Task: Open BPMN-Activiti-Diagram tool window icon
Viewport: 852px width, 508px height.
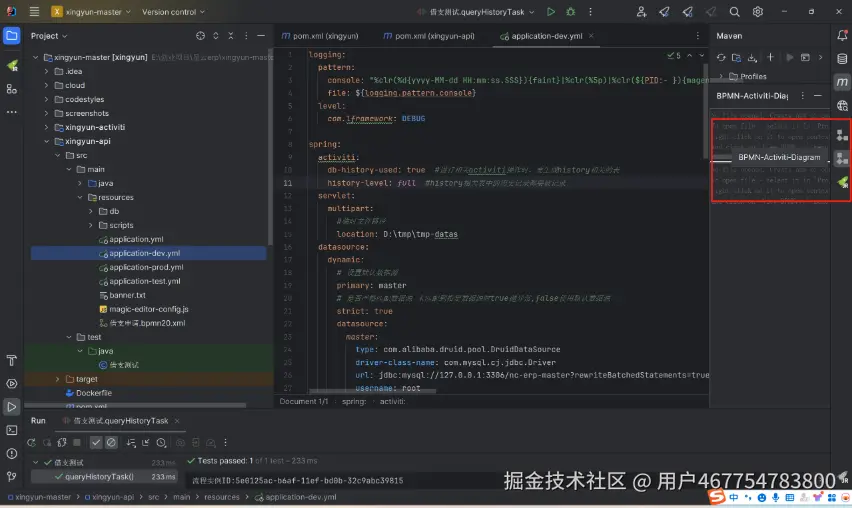Action: [x=842, y=158]
